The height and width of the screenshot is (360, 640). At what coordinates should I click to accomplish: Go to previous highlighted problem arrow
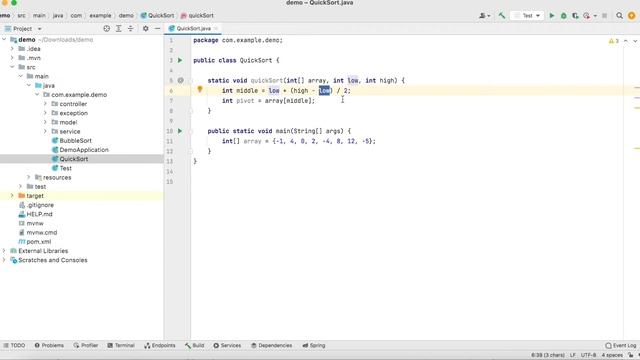(626, 41)
